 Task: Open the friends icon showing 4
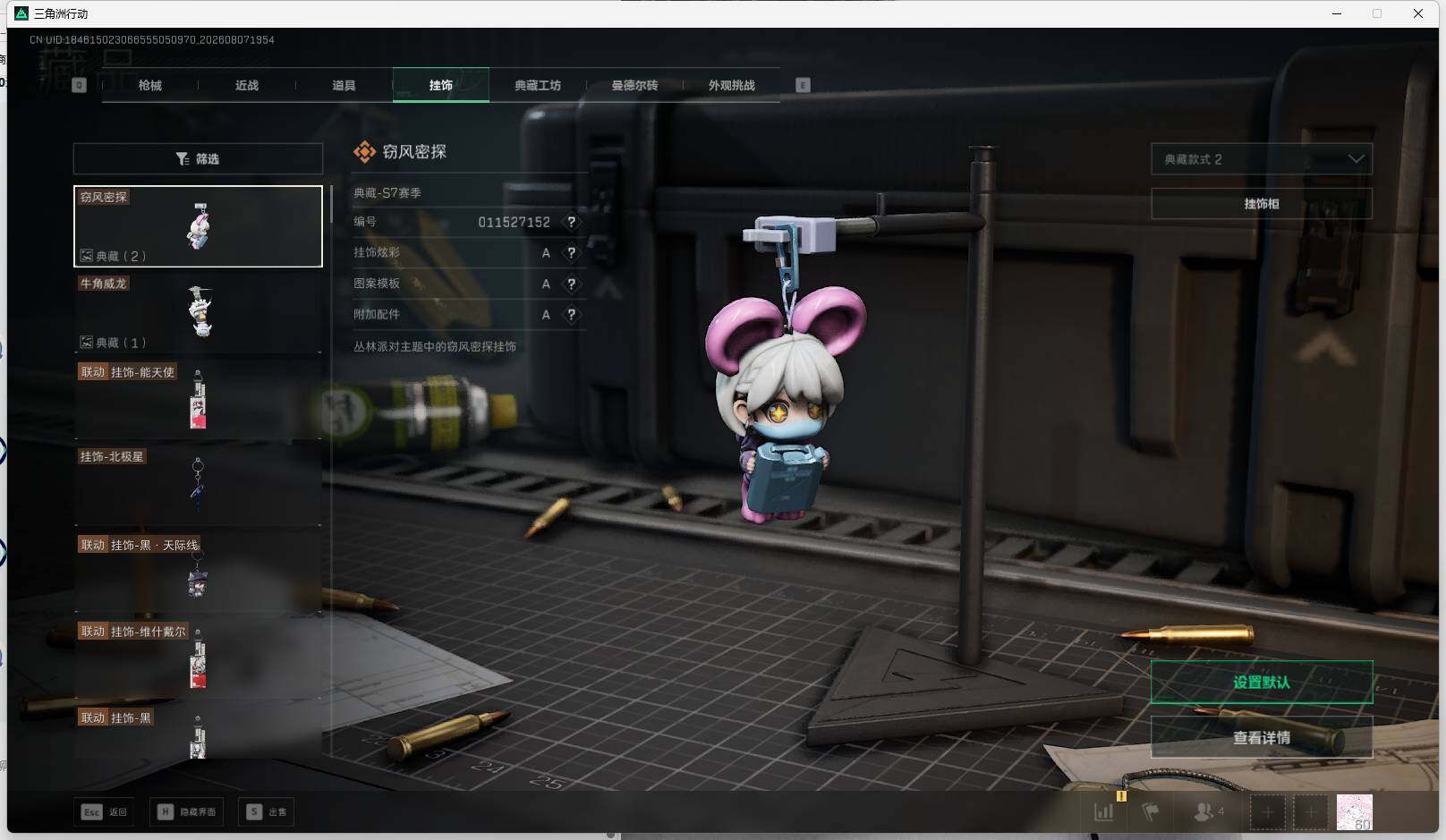coord(1209,812)
